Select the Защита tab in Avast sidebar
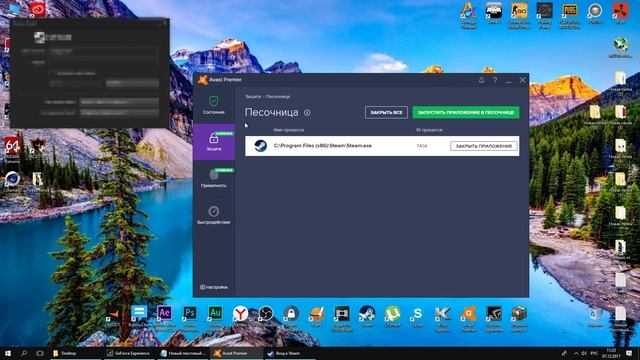The image size is (640, 360). point(213,142)
